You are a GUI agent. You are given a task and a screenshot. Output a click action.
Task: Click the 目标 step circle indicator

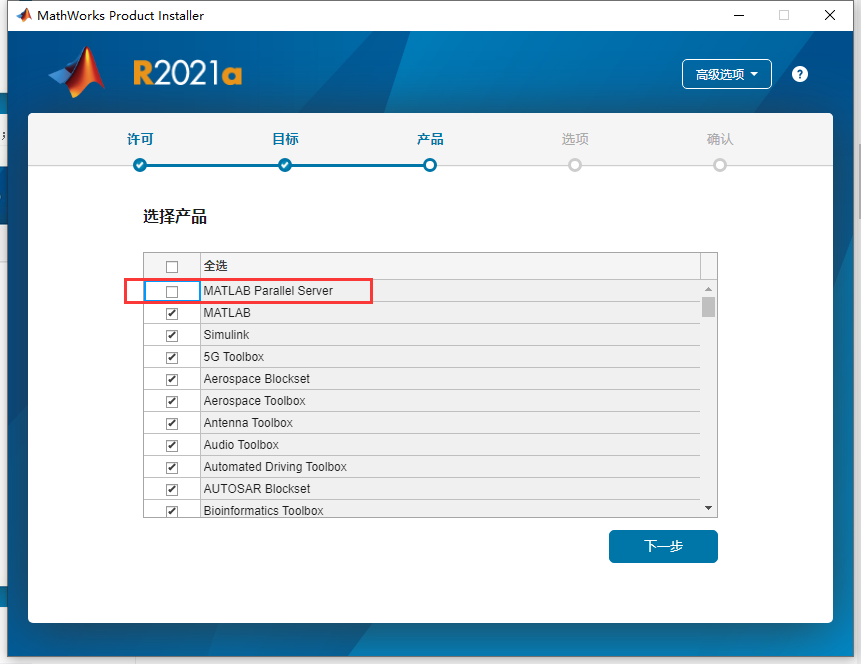coord(284,165)
